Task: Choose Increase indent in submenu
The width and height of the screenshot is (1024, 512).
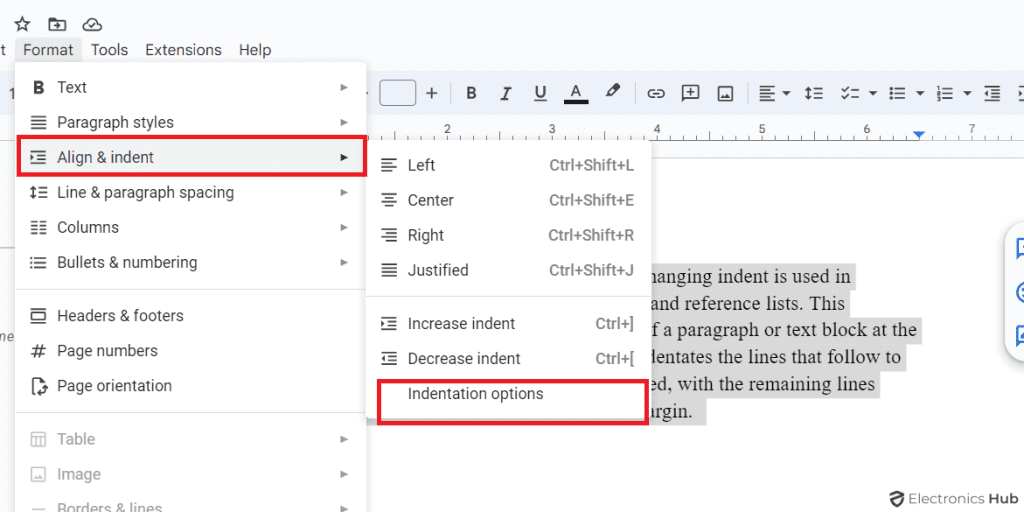Action: tap(508, 323)
